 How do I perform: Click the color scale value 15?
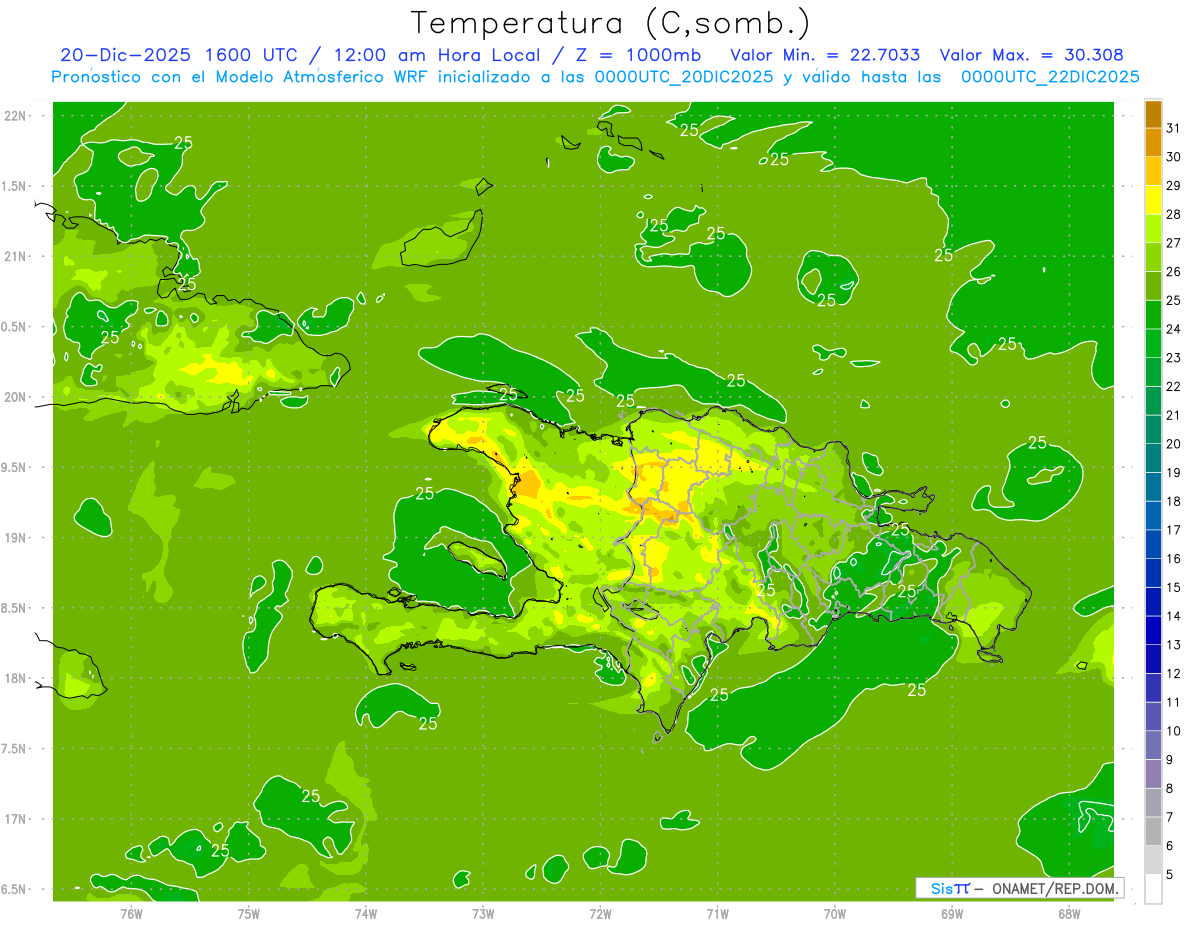click(1174, 587)
